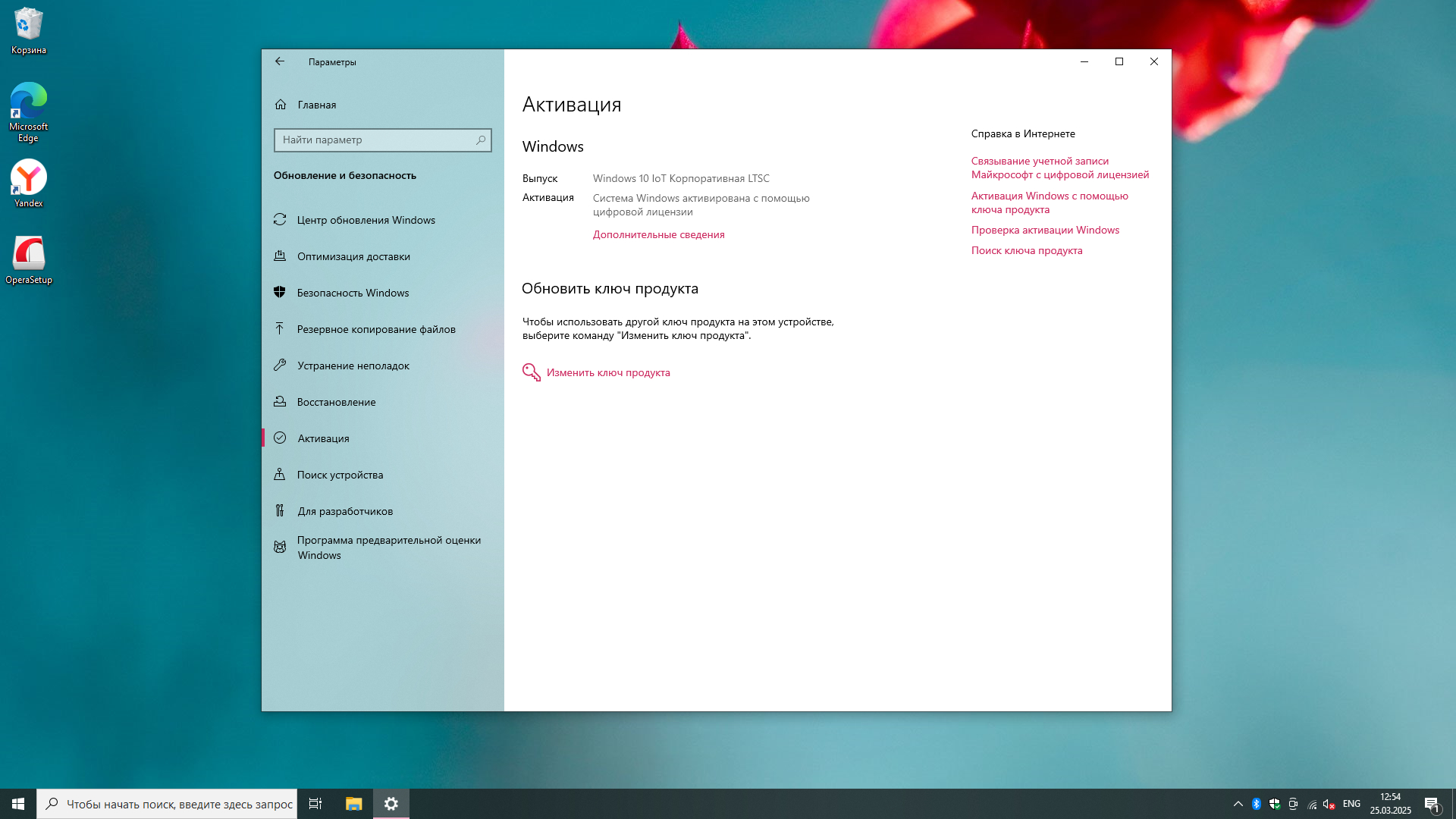Show hidden tray icons chevron
Screen dimensions: 1456x819
(1238, 804)
